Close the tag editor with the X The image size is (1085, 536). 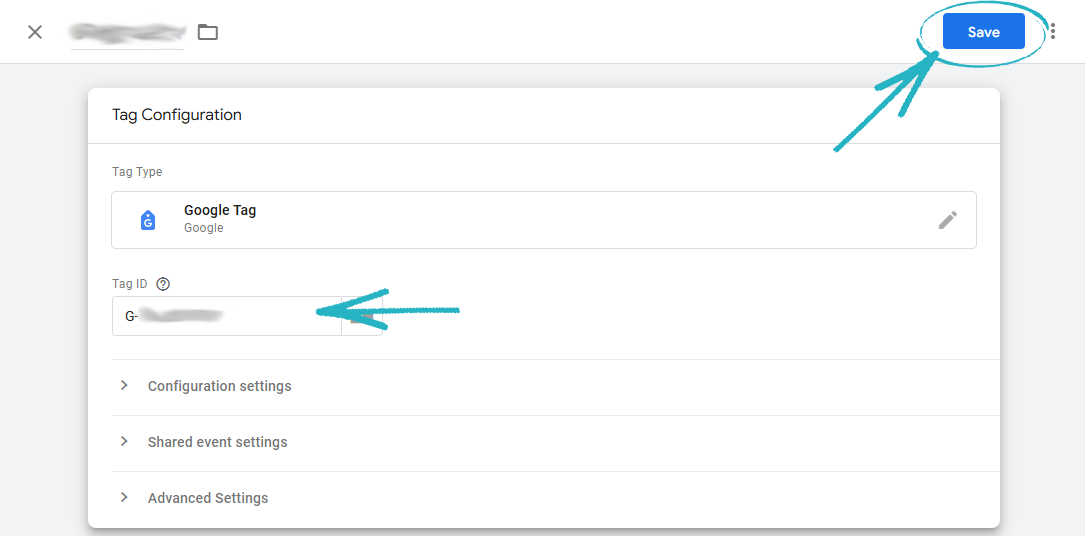tap(35, 32)
